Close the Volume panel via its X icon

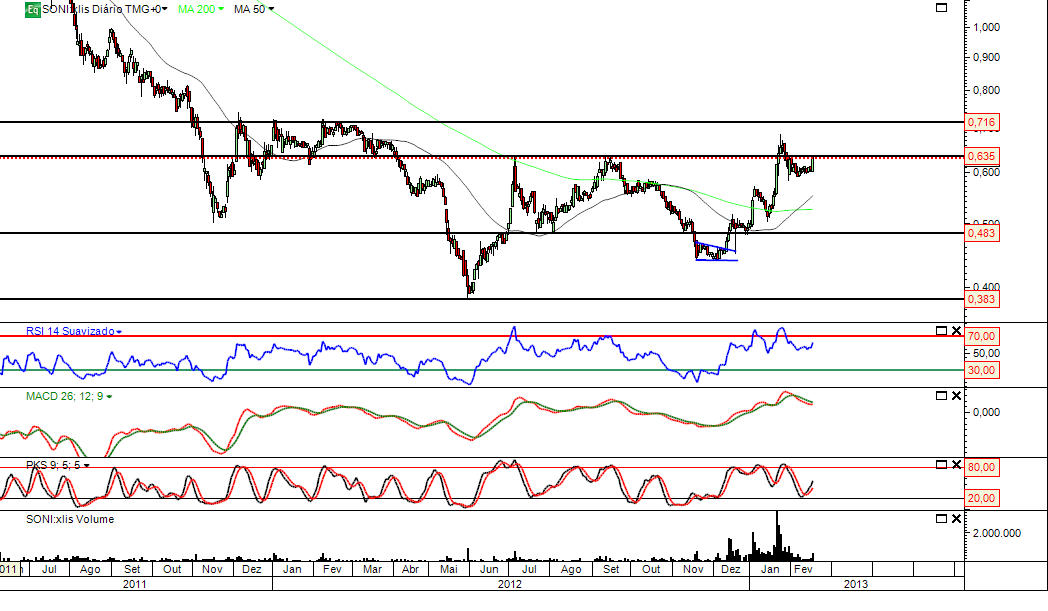[x=956, y=518]
